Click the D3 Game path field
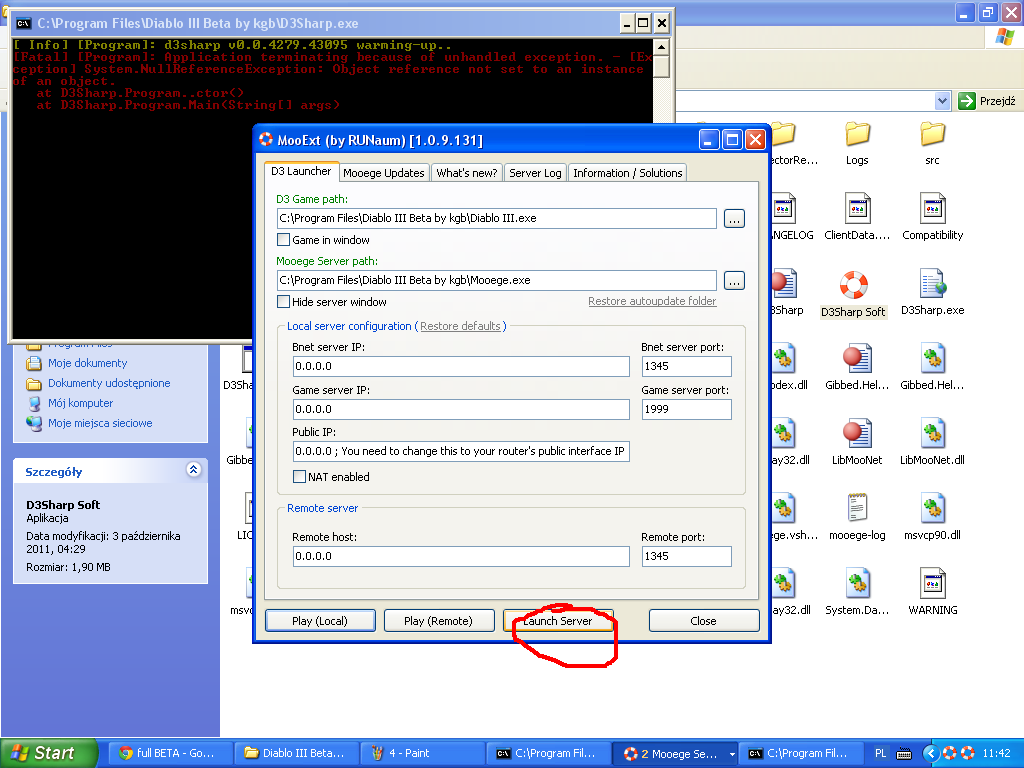The image size is (1024, 768). [497, 218]
